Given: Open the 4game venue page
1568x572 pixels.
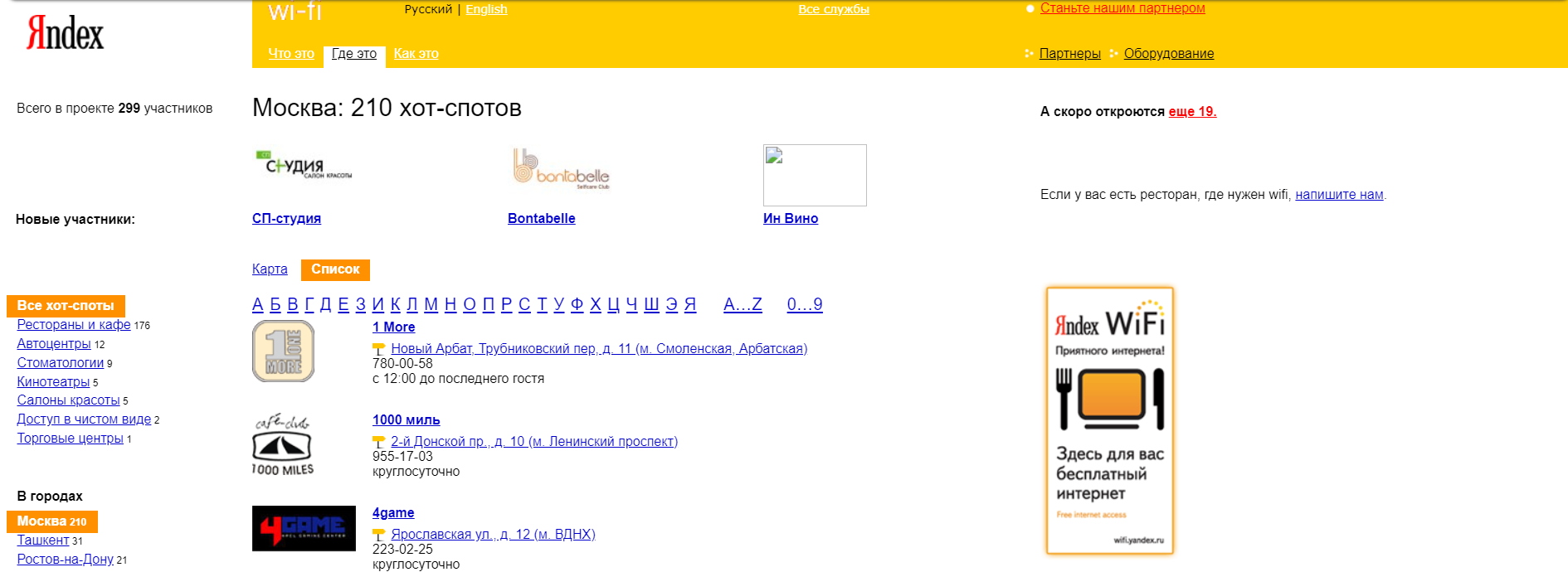Looking at the screenshot, I should 393,512.
